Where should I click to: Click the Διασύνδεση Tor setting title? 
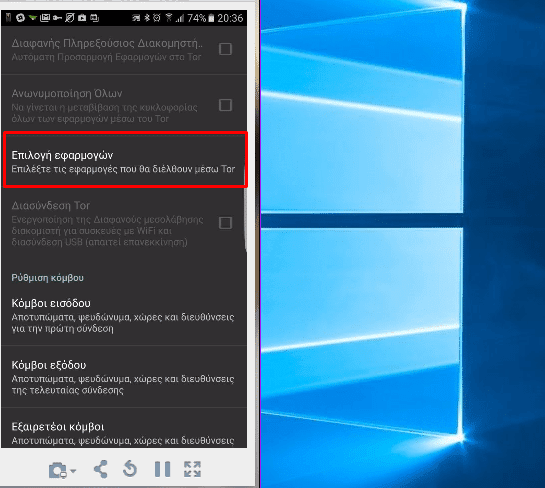51,206
